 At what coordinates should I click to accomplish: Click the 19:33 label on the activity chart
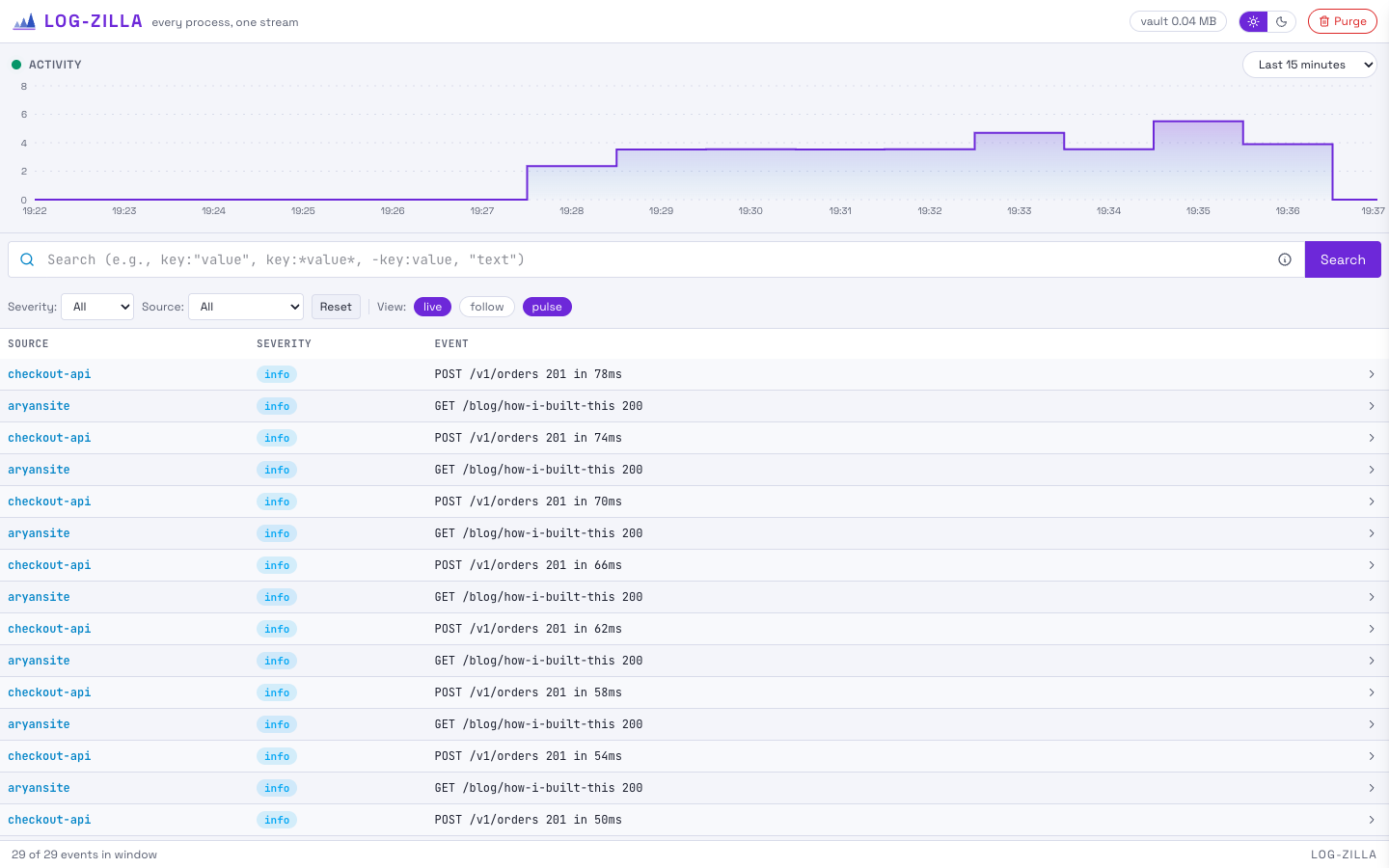pos(1020,210)
